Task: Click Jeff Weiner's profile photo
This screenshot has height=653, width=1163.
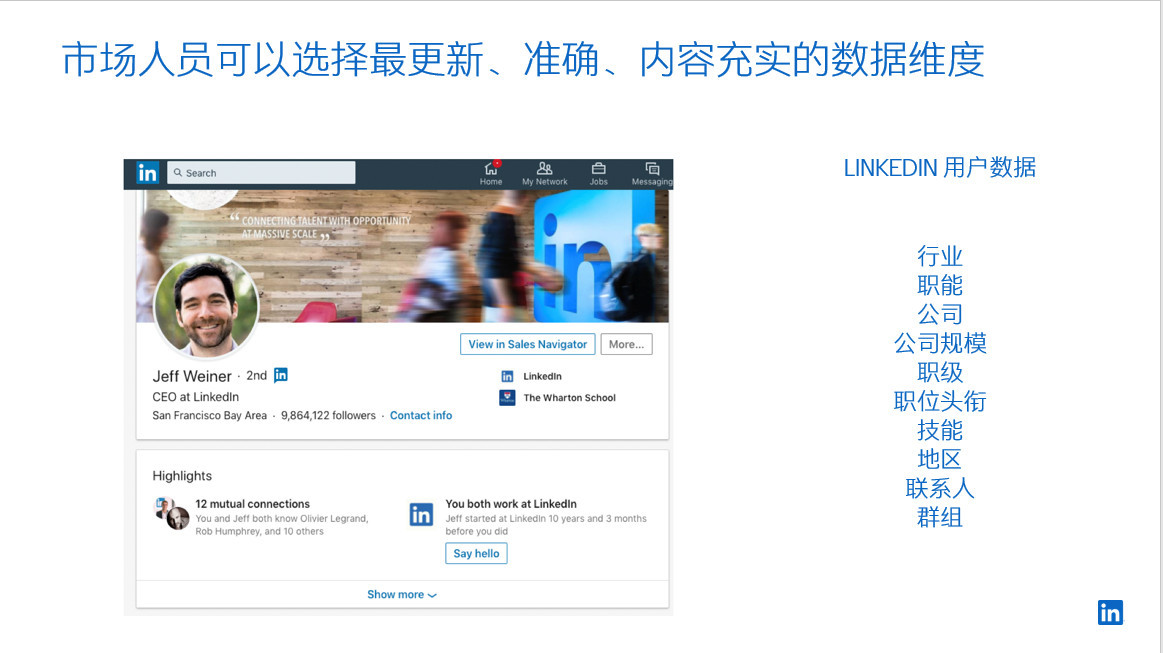Action: pos(206,306)
